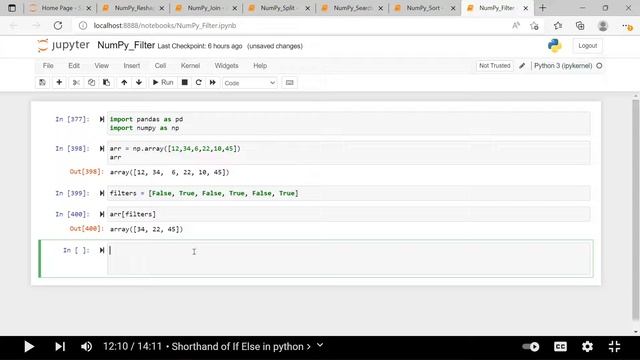Open the Kernel menu

(x=190, y=66)
